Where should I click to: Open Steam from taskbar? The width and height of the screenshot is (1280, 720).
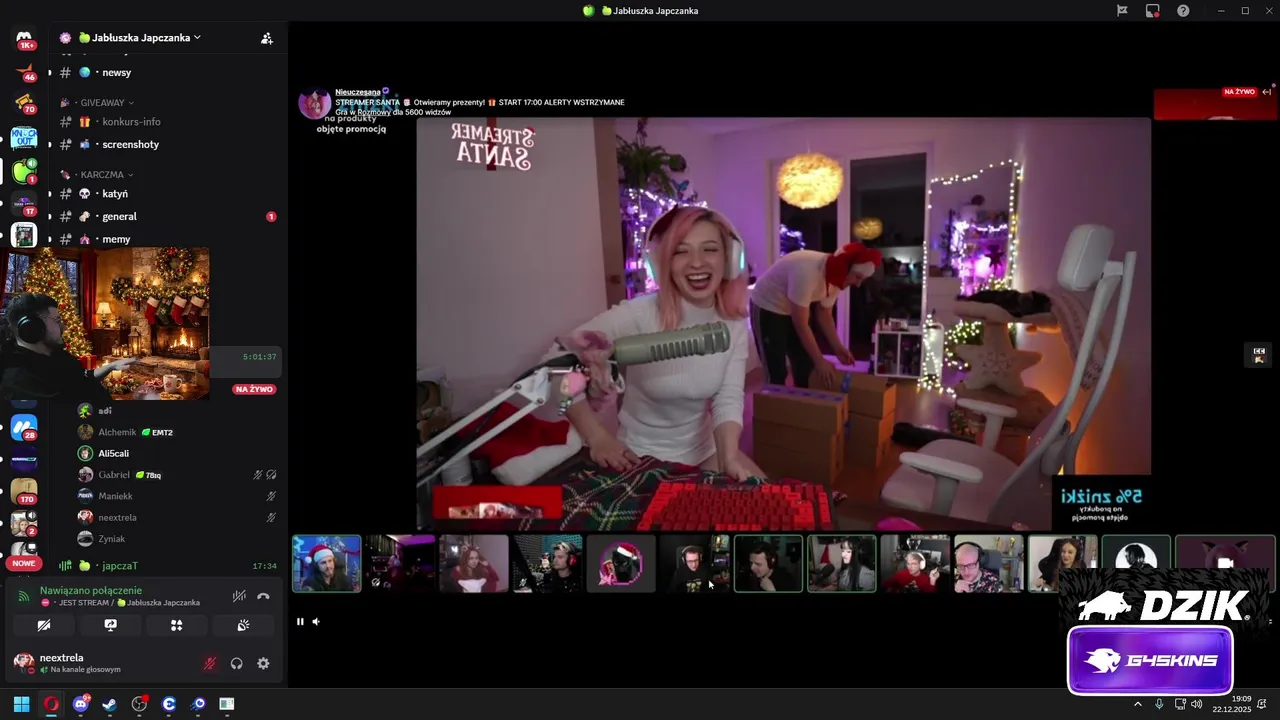point(109,704)
